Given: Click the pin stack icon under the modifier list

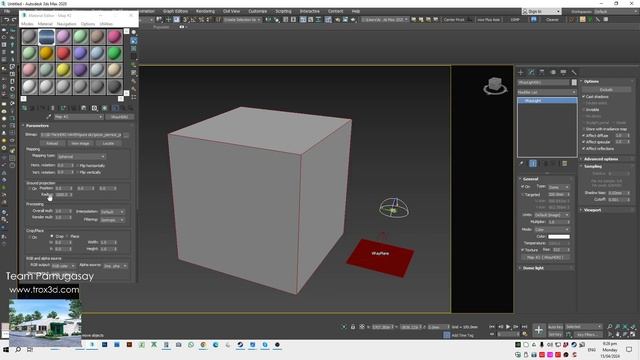Looking at the screenshot, I should pos(522,163).
